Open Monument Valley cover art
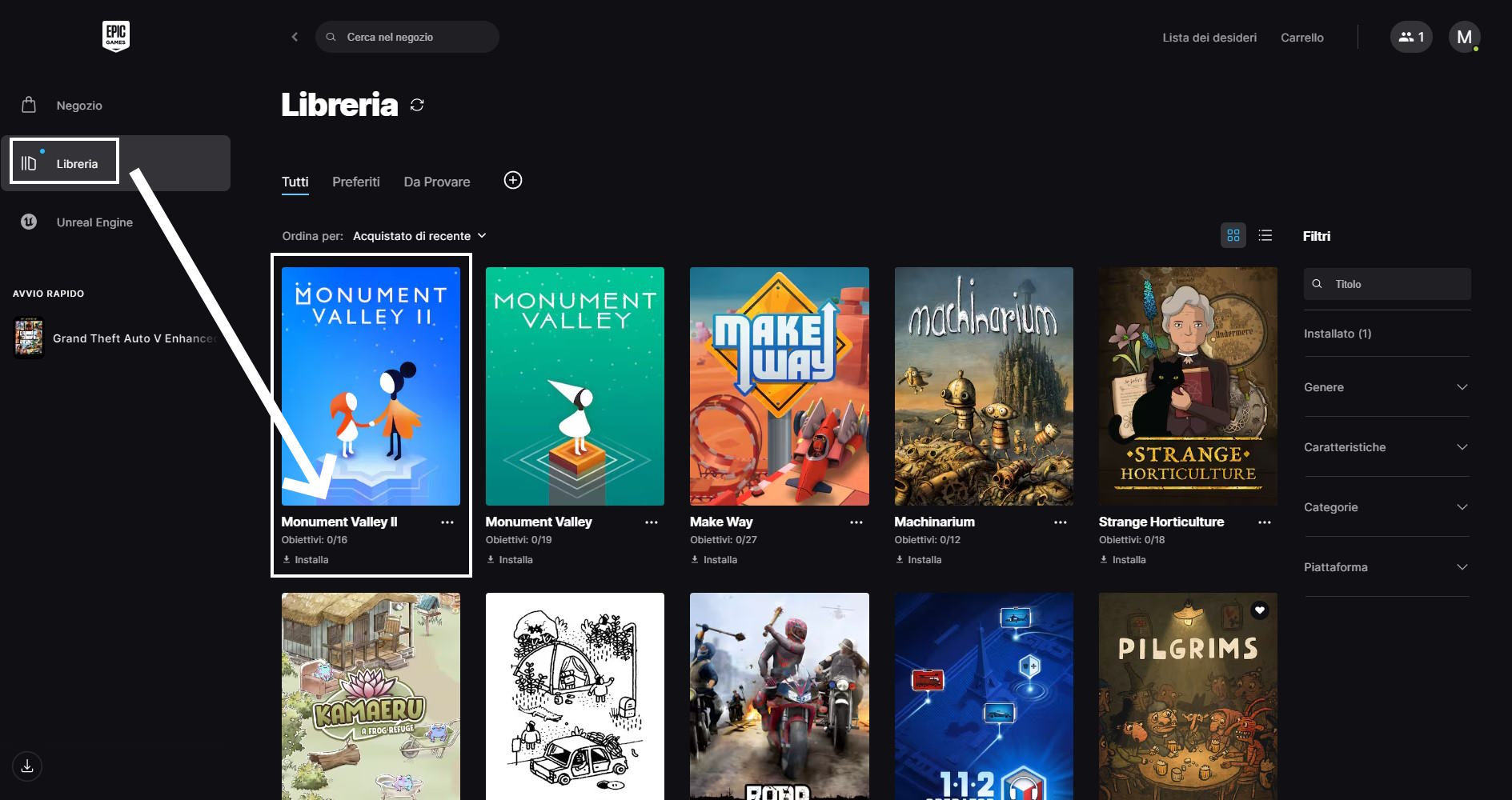 575,386
